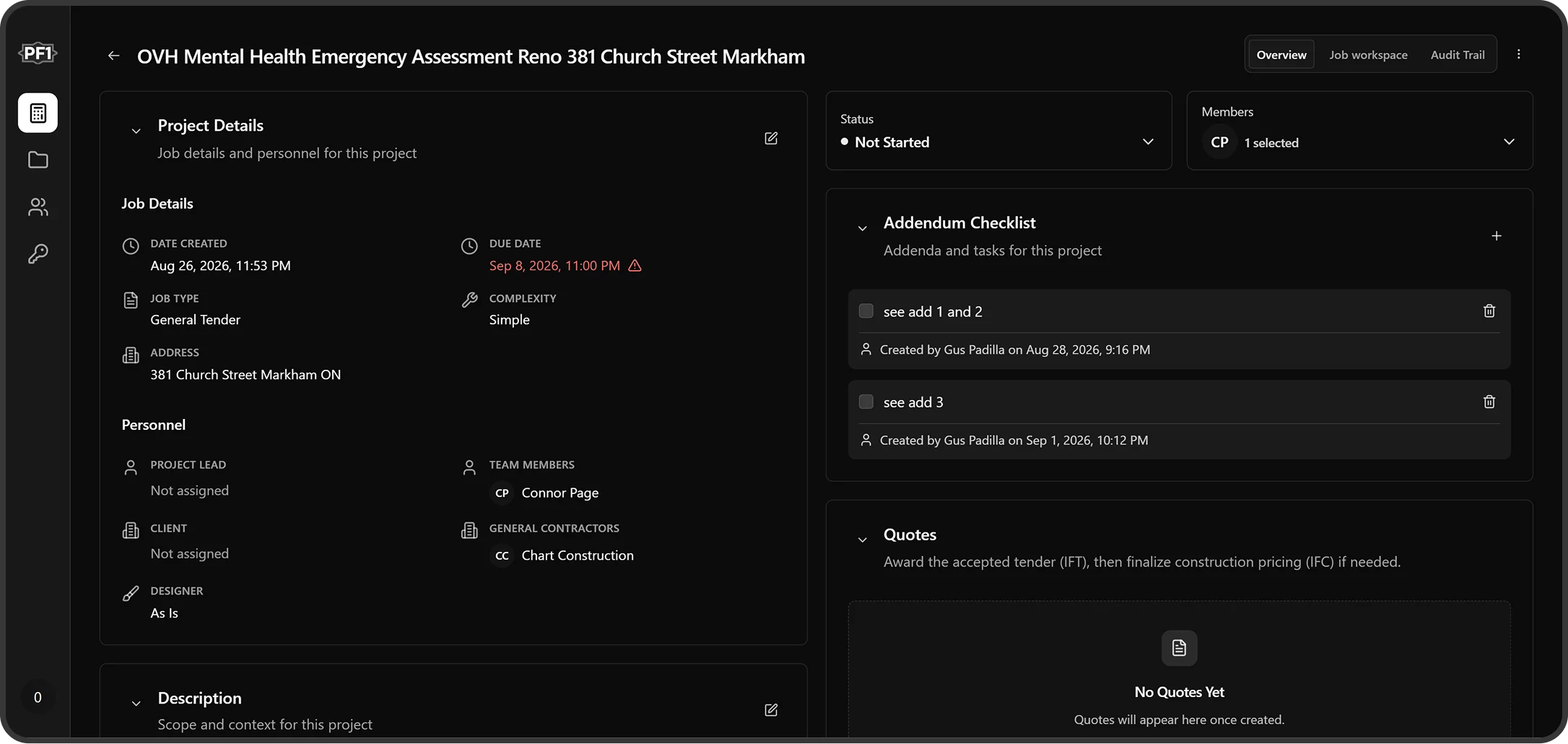Viewport: 1568px width, 744px height.
Task: Collapse the Project Details section
Action: coord(136,131)
